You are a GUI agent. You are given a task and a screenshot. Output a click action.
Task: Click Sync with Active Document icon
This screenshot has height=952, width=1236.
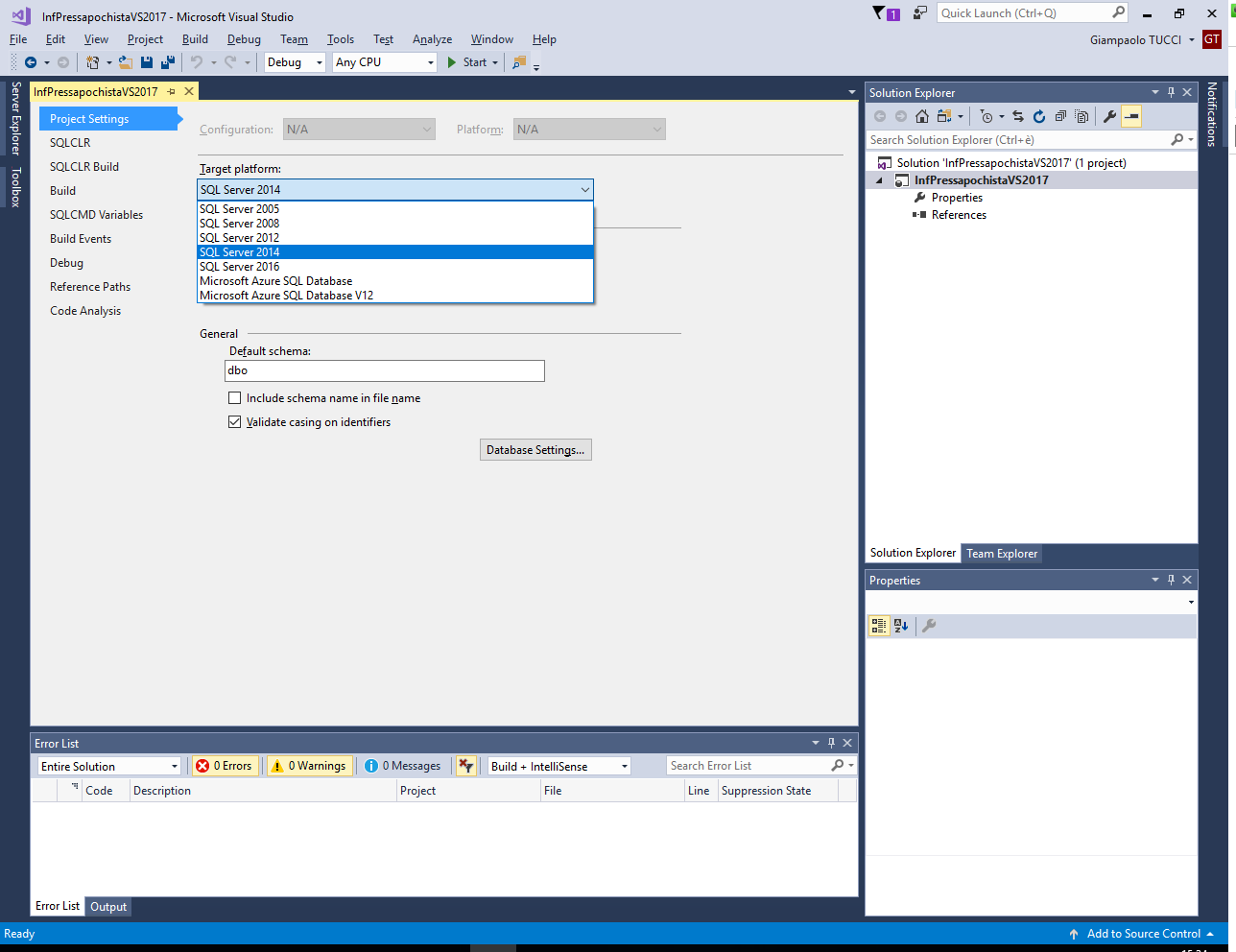[x=1018, y=116]
